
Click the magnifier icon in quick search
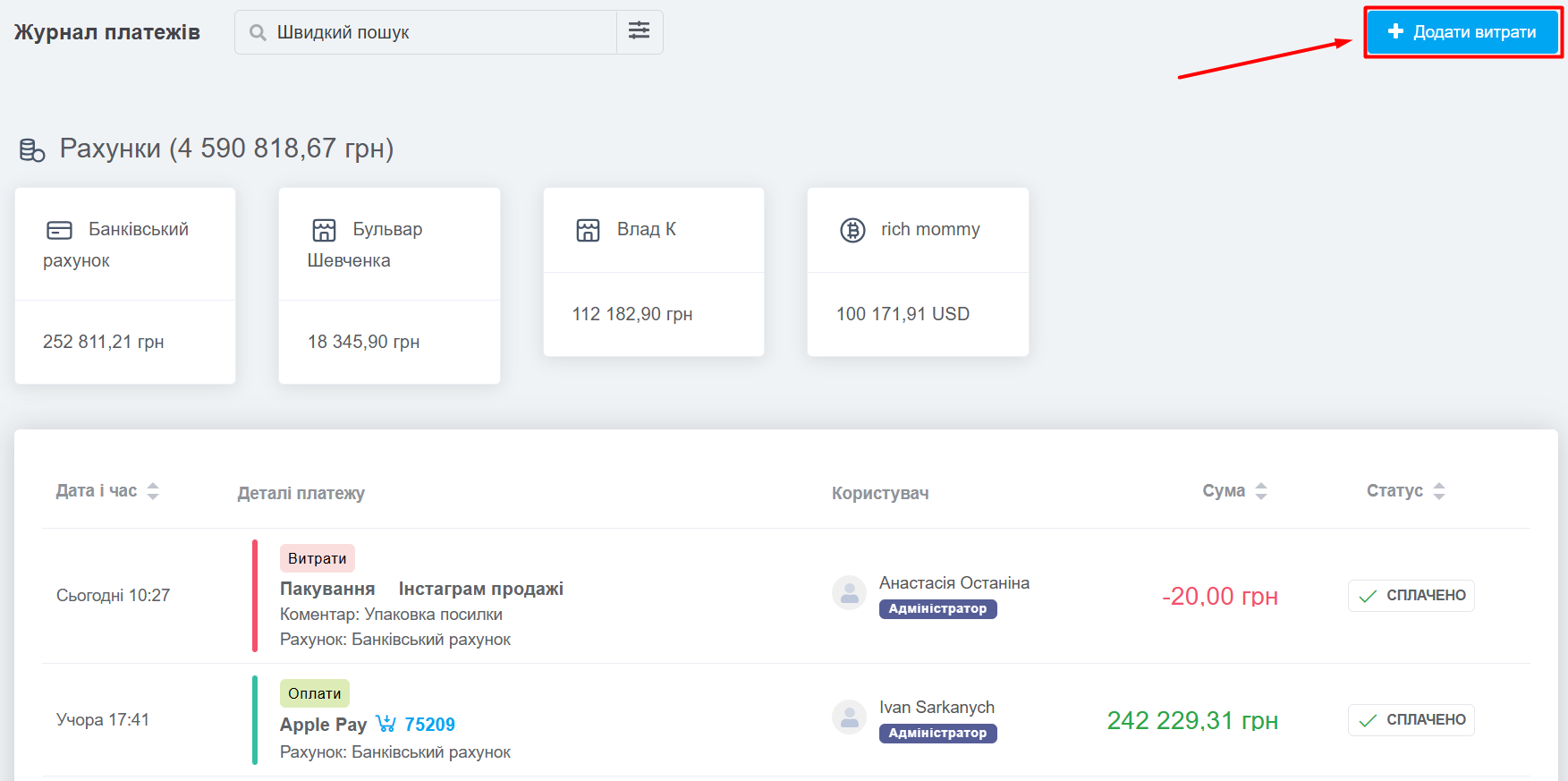click(x=258, y=33)
